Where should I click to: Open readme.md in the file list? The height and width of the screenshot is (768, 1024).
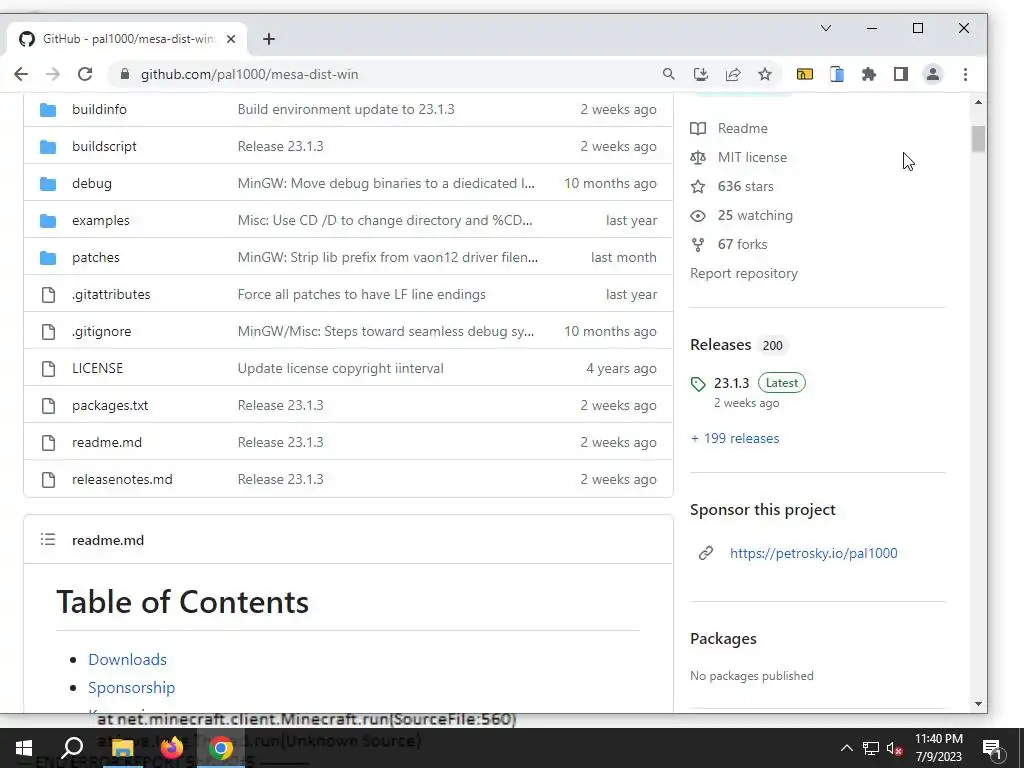click(x=106, y=442)
